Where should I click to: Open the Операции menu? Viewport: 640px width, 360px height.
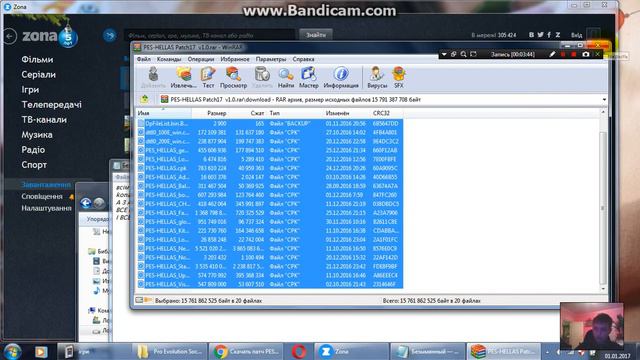click(201, 59)
